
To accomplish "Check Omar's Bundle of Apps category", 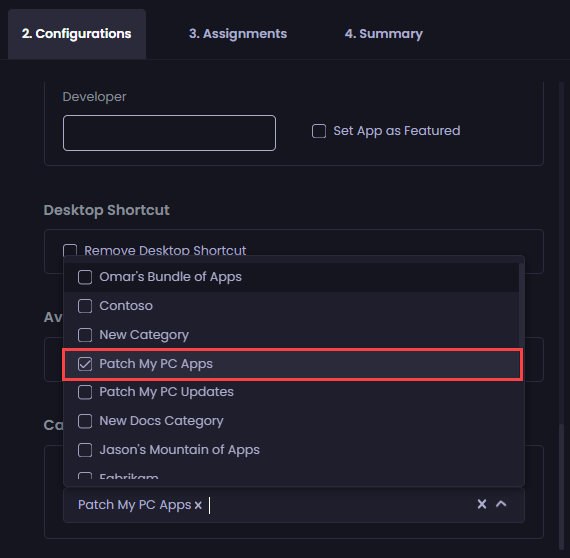I will pyautogui.click(x=85, y=277).
